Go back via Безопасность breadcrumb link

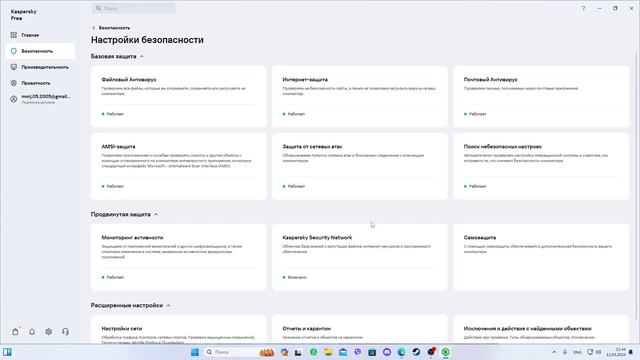pyautogui.click(x=114, y=28)
